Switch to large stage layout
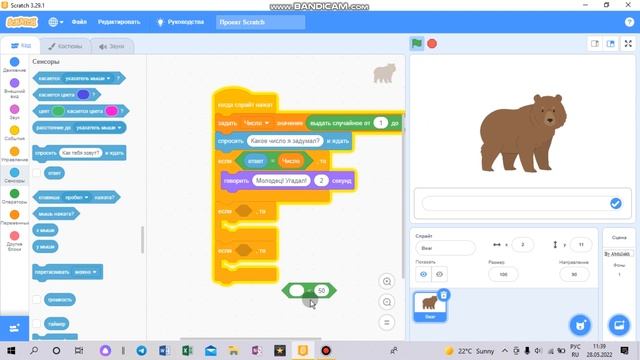This screenshot has height=360, width=640. point(611,44)
